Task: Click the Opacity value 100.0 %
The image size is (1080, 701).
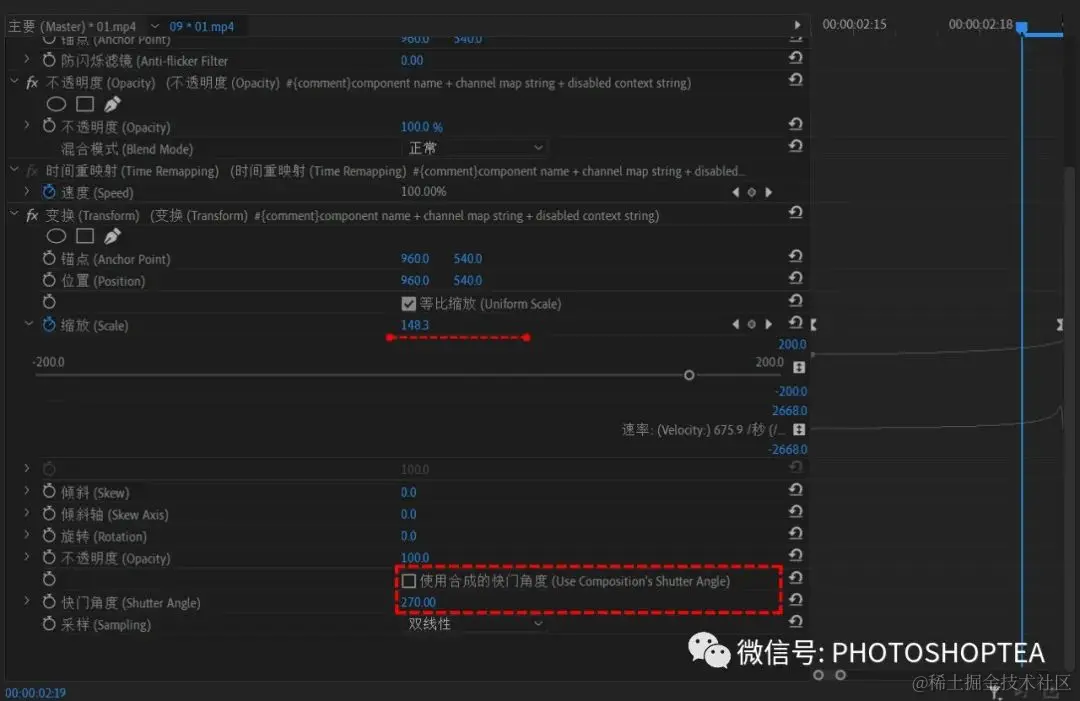Action: (422, 127)
